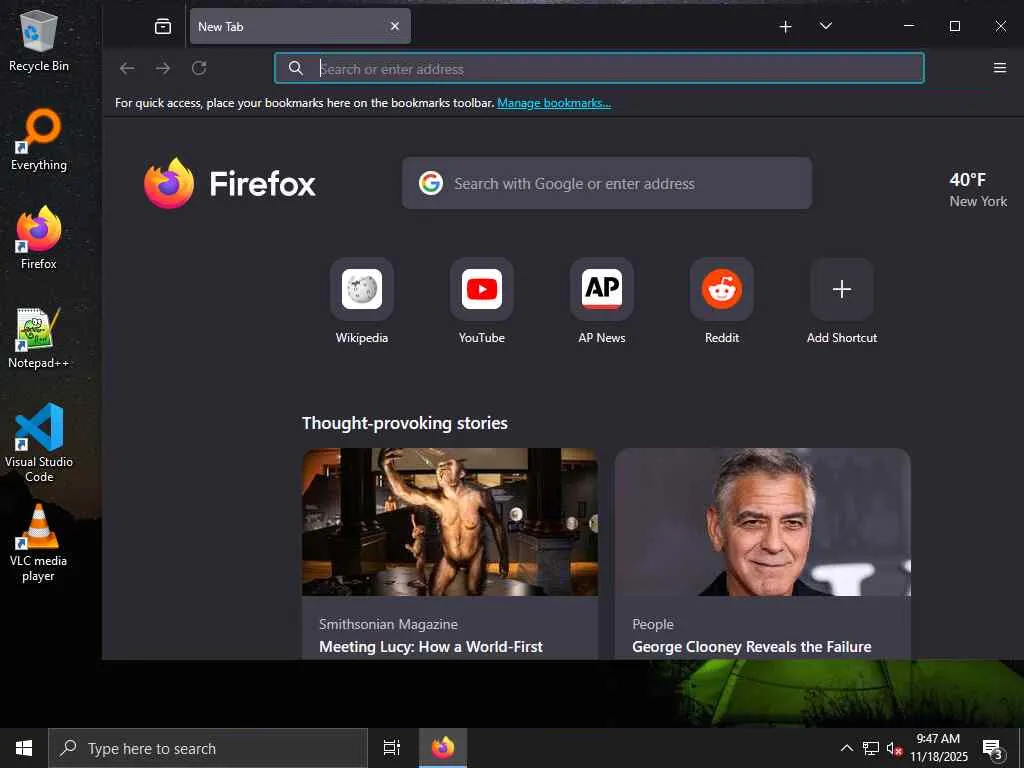Select the New Tab tab

click(x=300, y=26)
